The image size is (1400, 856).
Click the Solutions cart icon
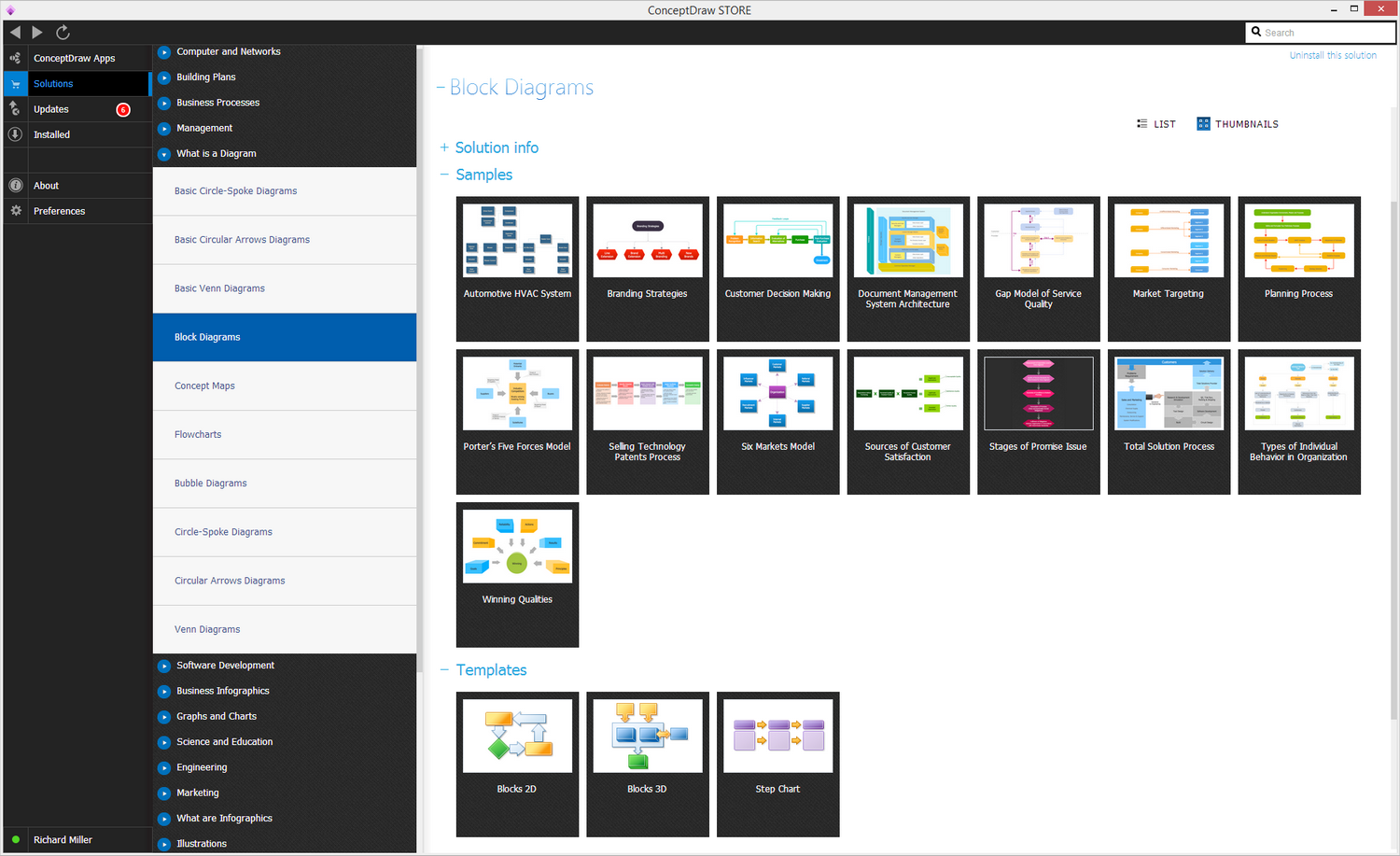[15, 84]
